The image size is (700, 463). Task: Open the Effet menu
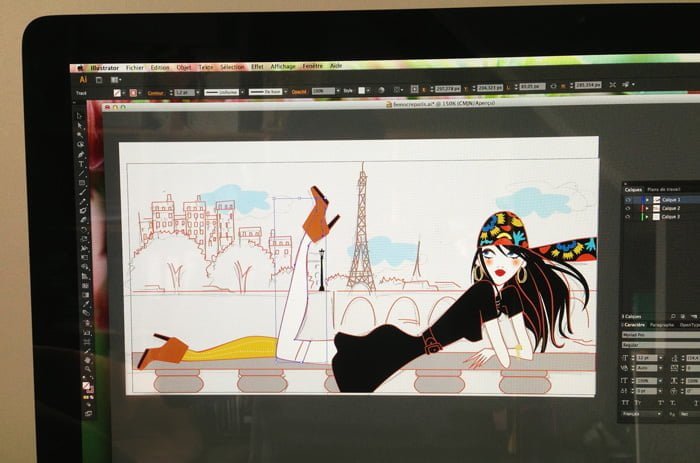tap(257, 67)
